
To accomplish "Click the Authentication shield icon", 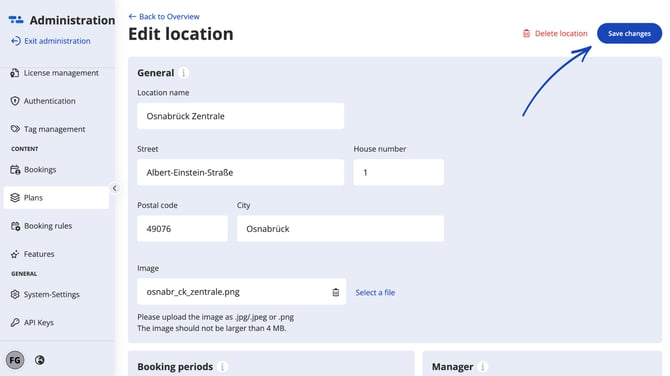I will click(15, 101).
